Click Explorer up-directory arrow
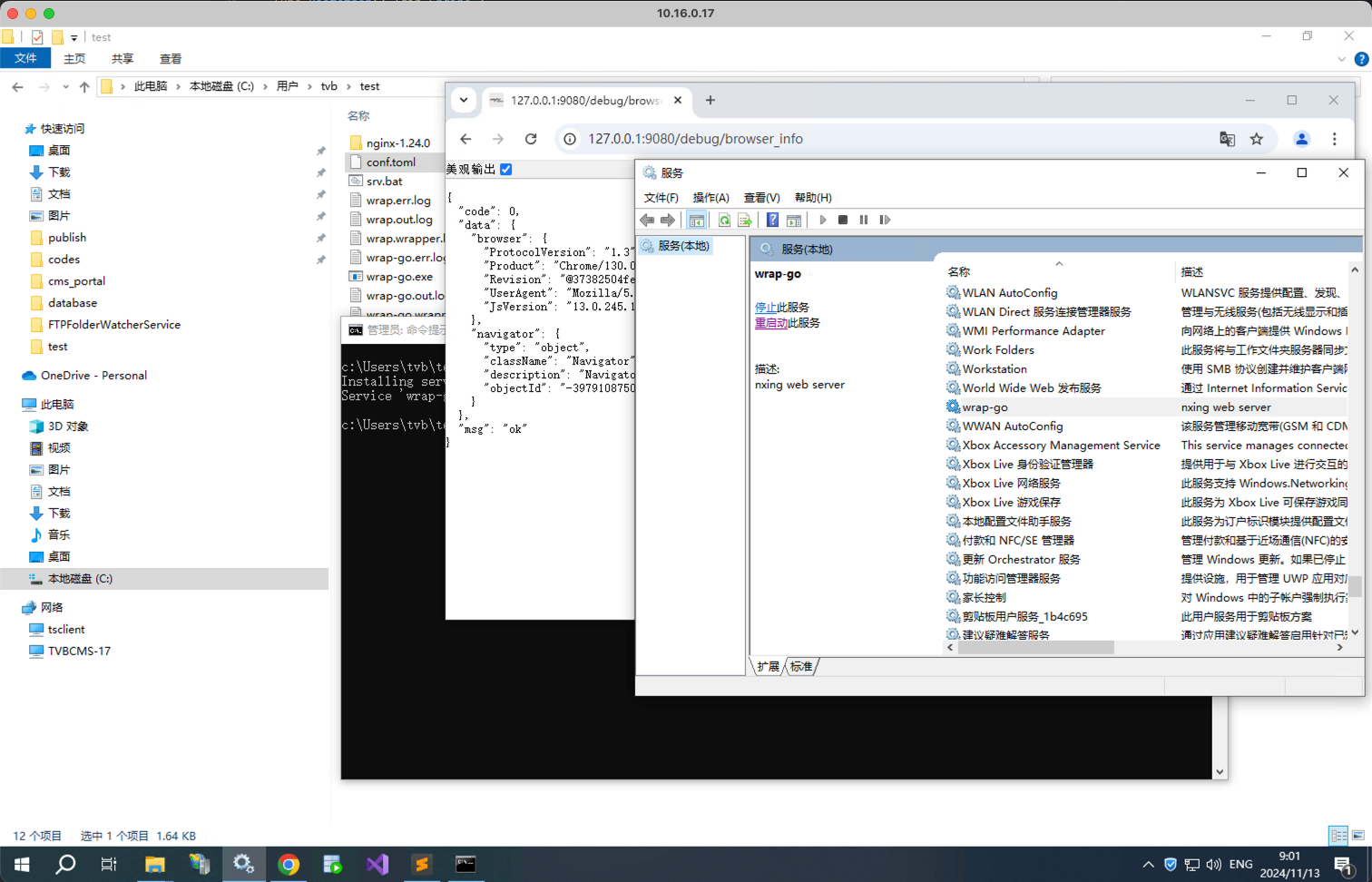The height and width of the screenshot is (882, 1372). (84, 86)
